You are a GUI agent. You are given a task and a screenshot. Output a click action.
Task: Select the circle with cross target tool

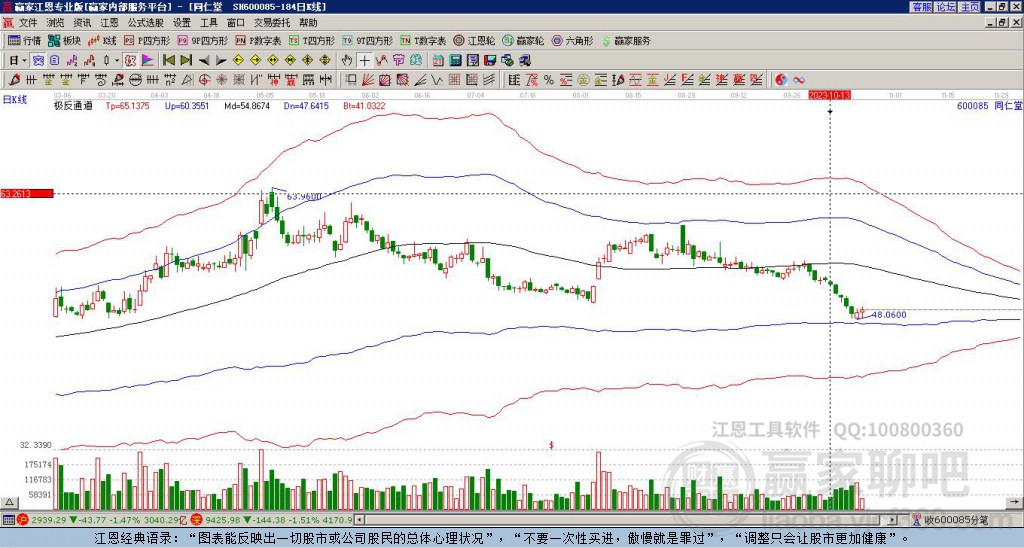(204, 80)
